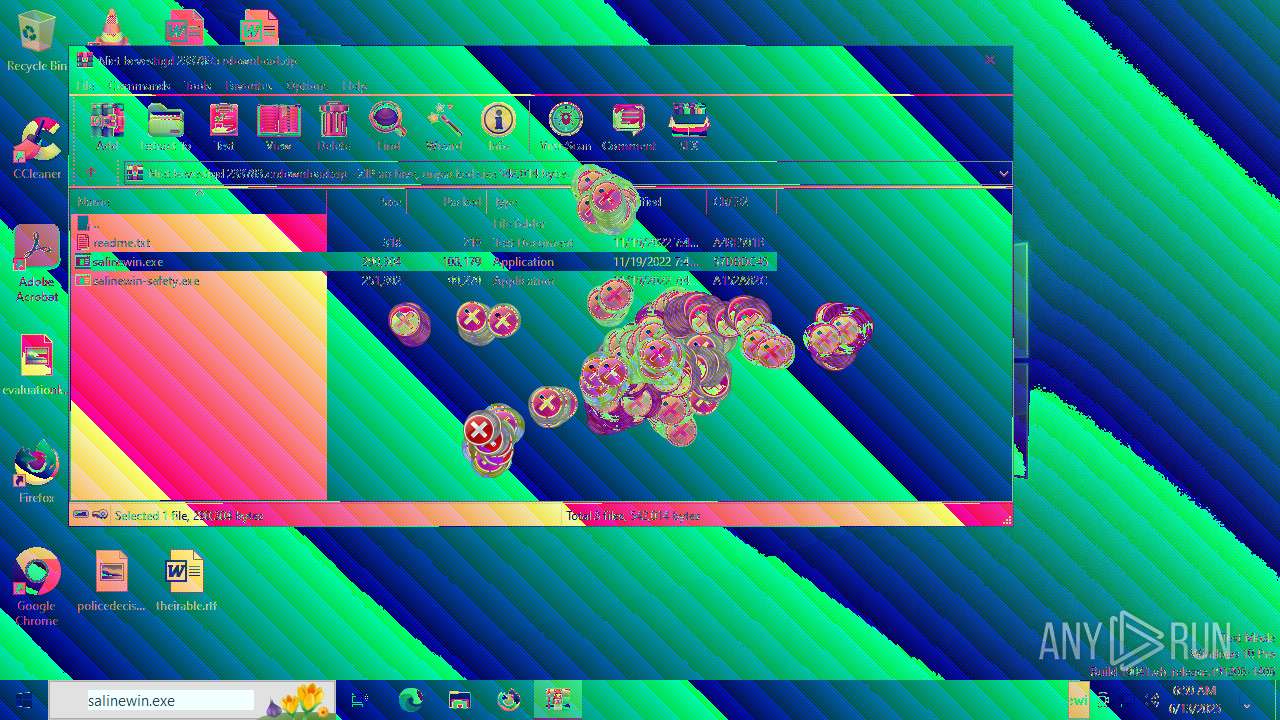Open the Google Chrome desktop icon
Viewport: 1280px width, 720px height.
[37, 588]
